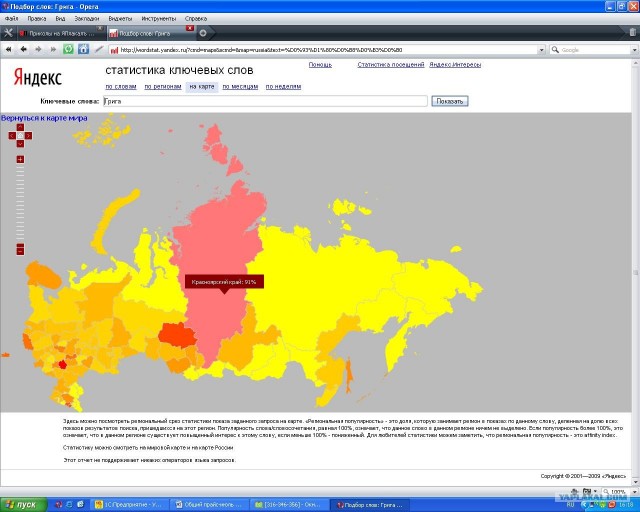Click the vertical page scrollbar
Viewport: 640px width, 512px height.
click(636, 272)
